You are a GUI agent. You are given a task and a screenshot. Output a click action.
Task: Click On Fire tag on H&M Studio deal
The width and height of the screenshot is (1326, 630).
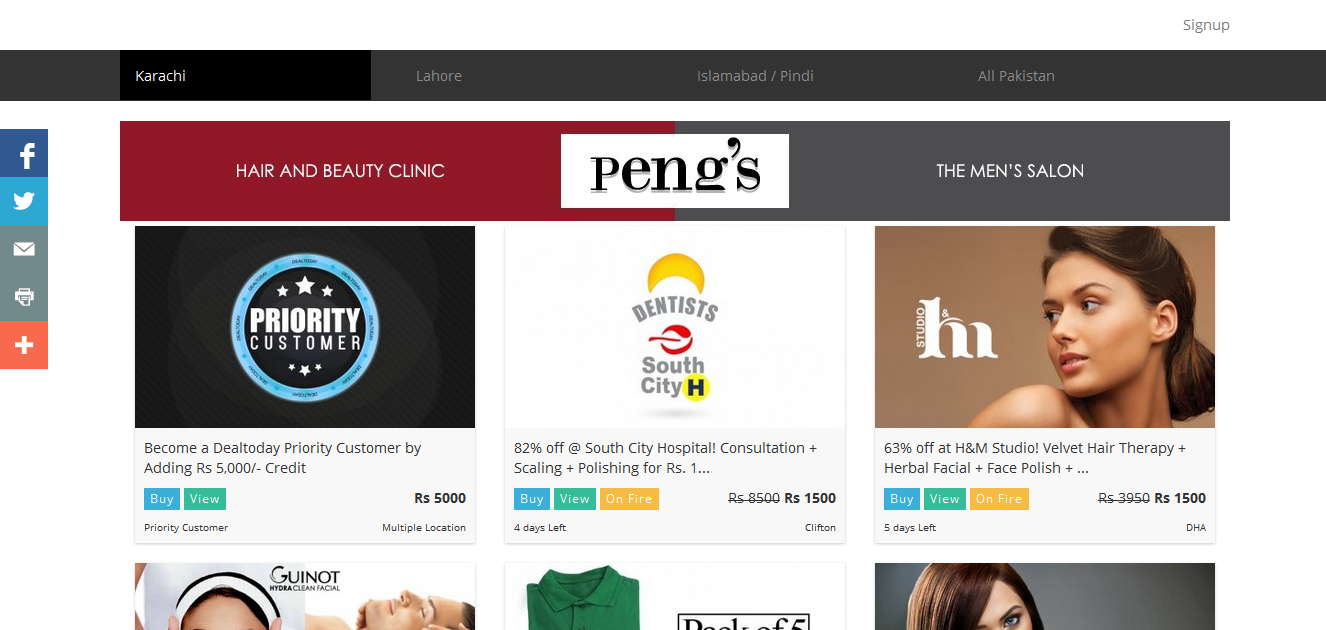(x=999, y=499)
